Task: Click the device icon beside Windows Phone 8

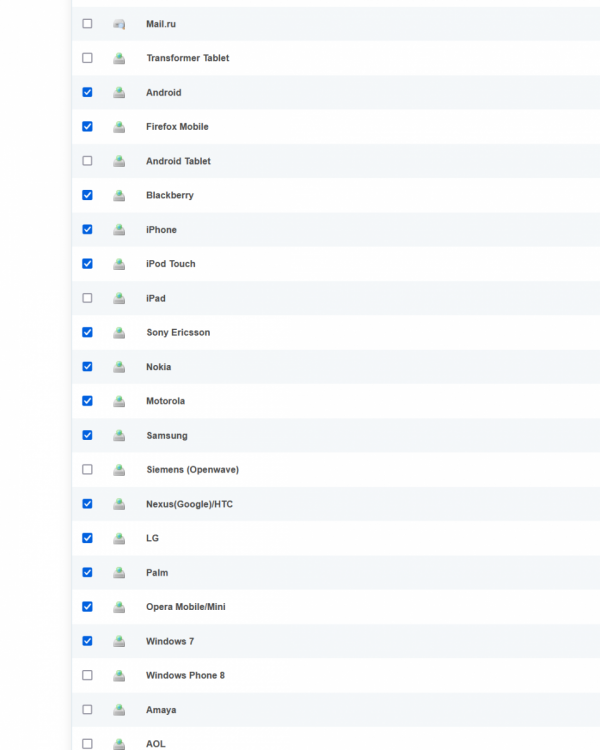Action: [119, 676]
